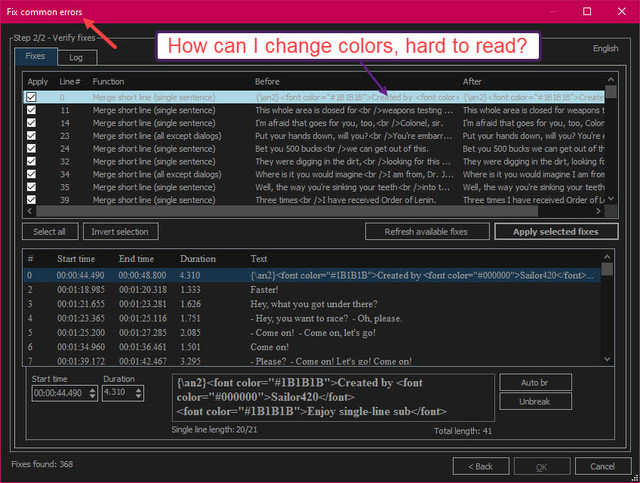Click the After column header
The width and height of the screenshot is (640, 483).
tap(472, 82)
